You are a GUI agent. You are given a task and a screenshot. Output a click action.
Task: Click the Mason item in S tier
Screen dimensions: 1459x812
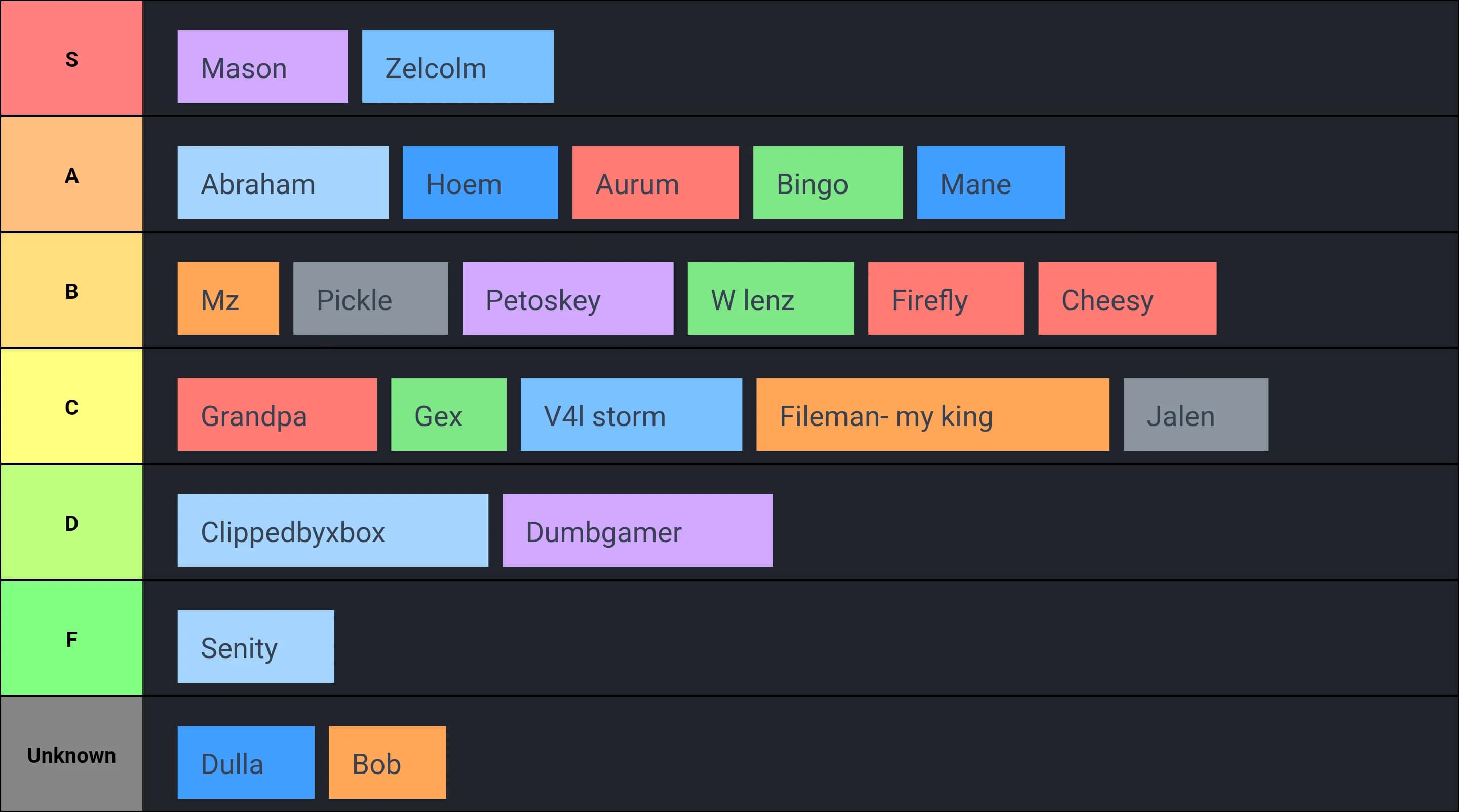click(x=262, y=67)
